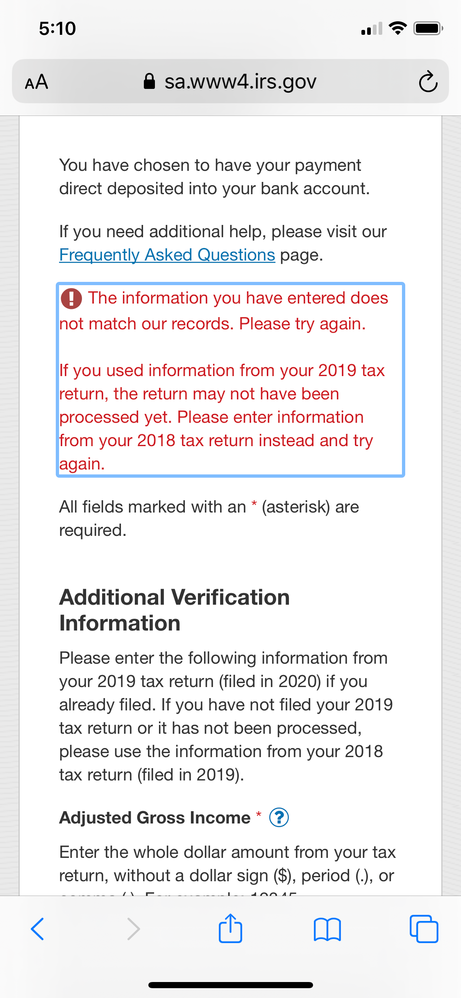Viewport: 461px width, 998px height.
Task: Open Adjusted Gross Income help question icon
Action: [279, 818]
